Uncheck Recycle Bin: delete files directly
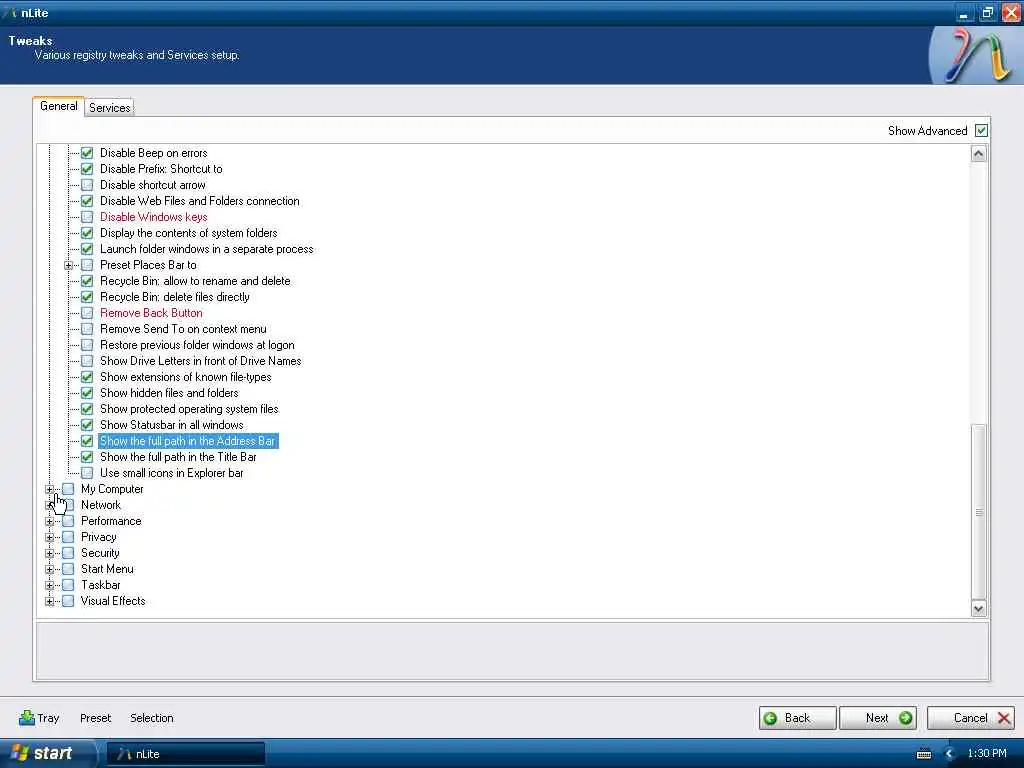Viewport: 1024px width, 768px height. tap(87, 297)
